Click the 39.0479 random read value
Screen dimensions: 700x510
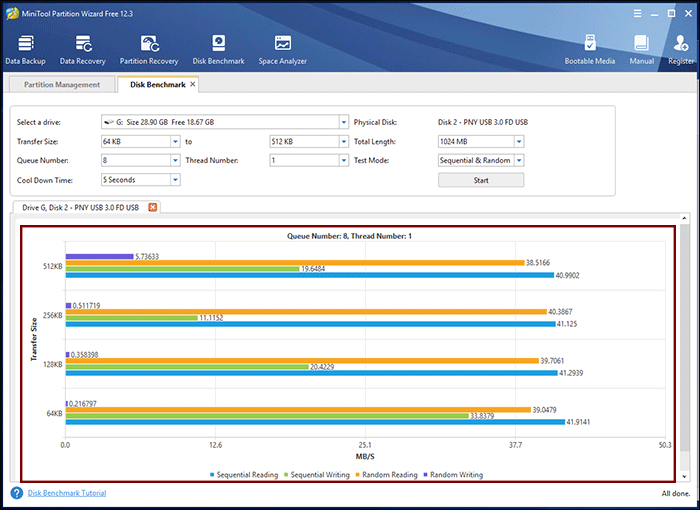click(x=545, y=410)
